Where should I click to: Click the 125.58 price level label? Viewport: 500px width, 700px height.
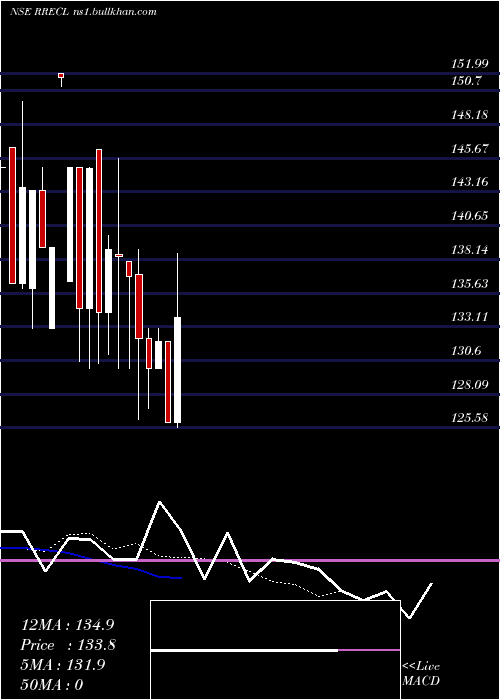click(x=470, y=418)
